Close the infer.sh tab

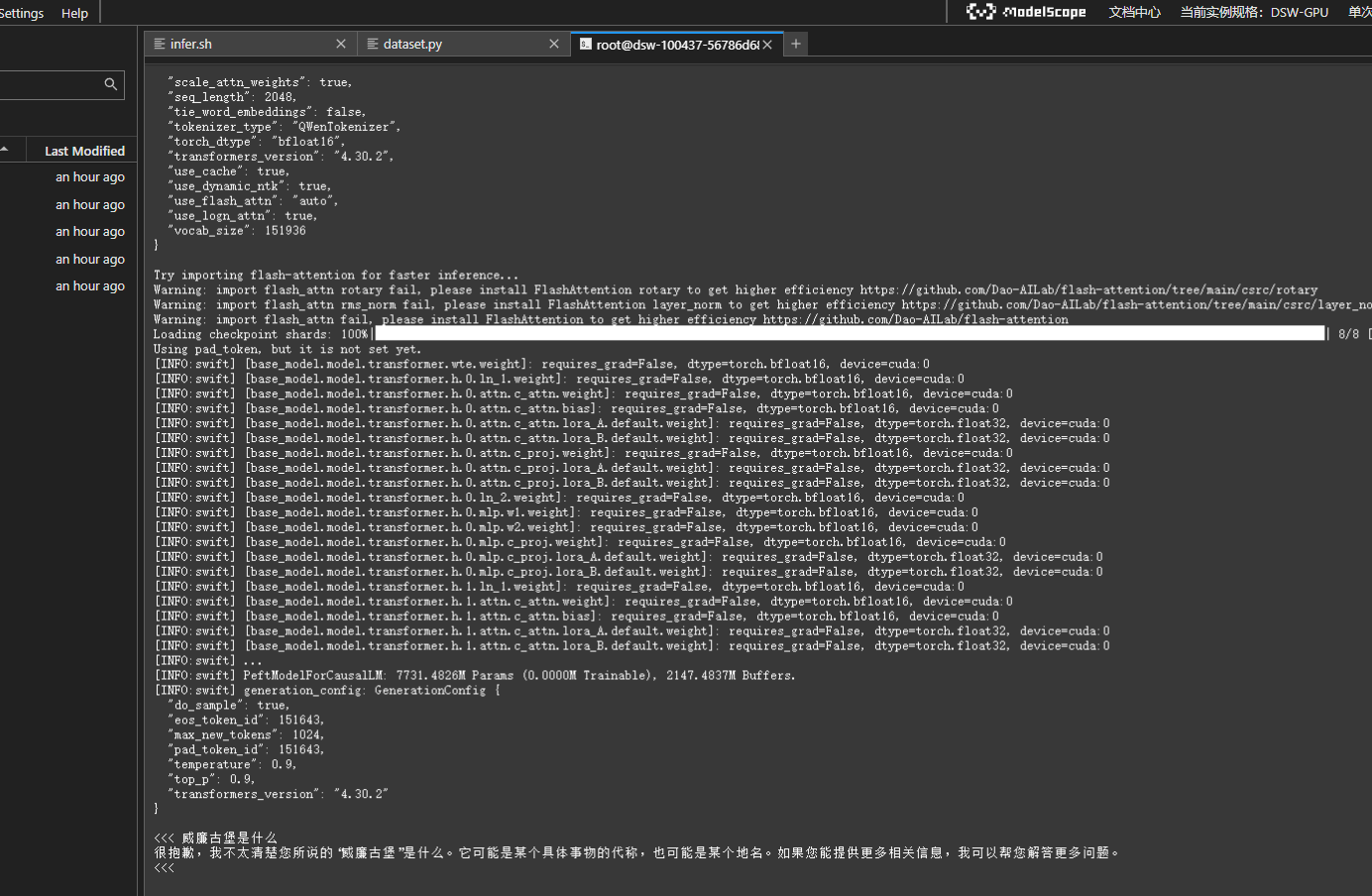(341, 44)
